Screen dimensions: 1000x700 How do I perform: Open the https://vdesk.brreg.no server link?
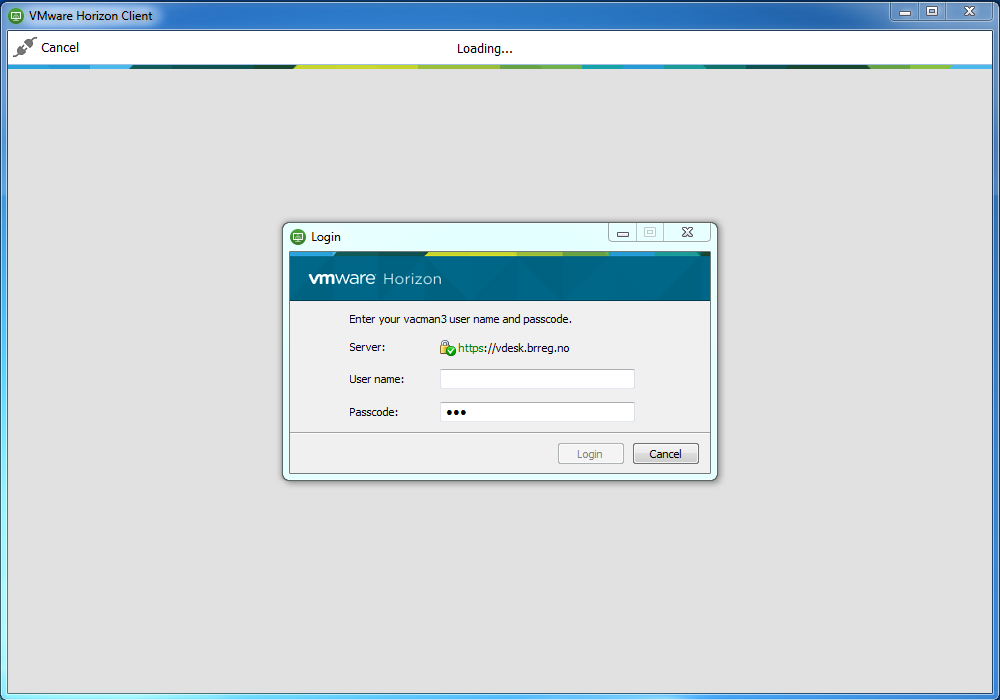[513, 348]
